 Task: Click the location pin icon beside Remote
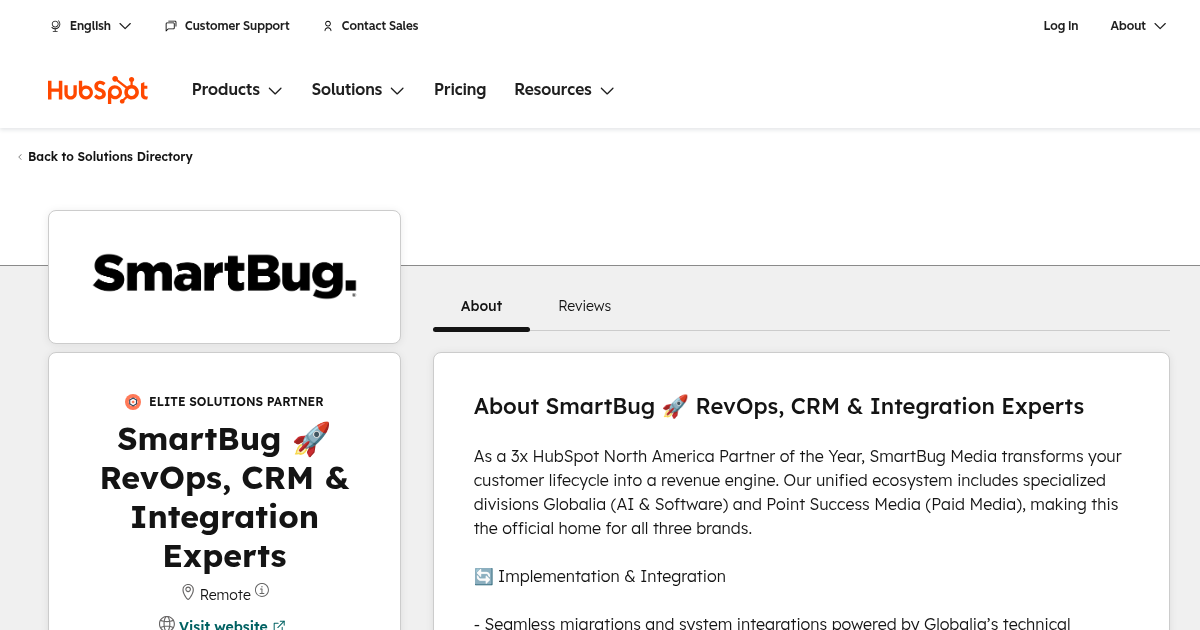tap(187, 592)
